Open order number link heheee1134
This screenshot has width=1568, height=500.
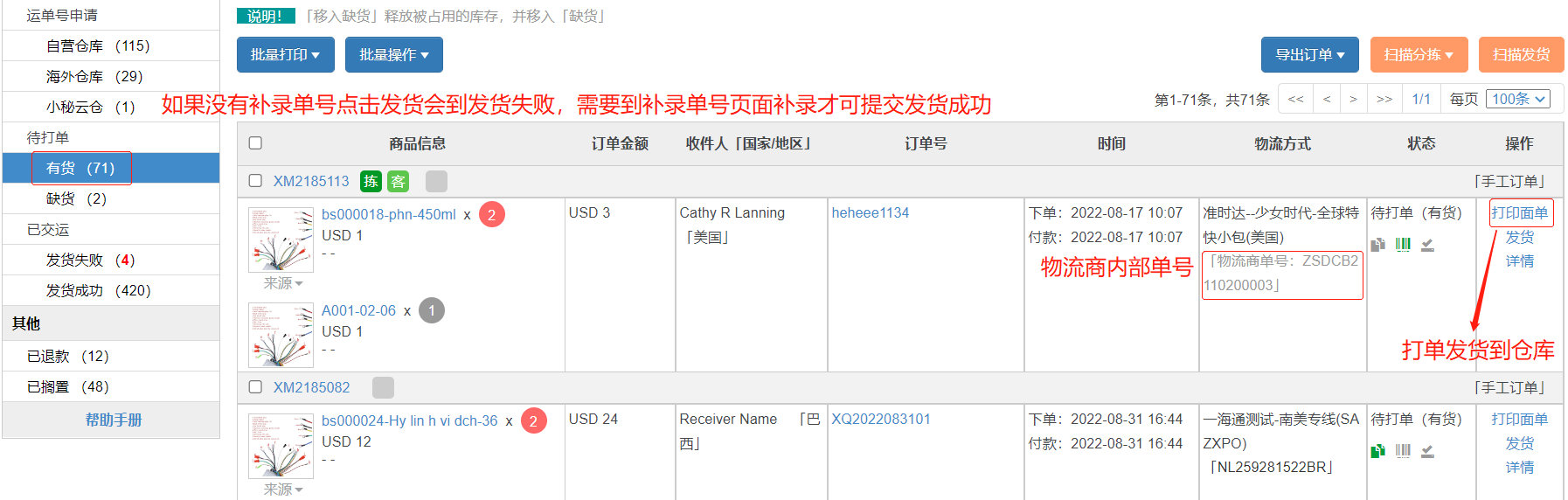pos(871,212)
